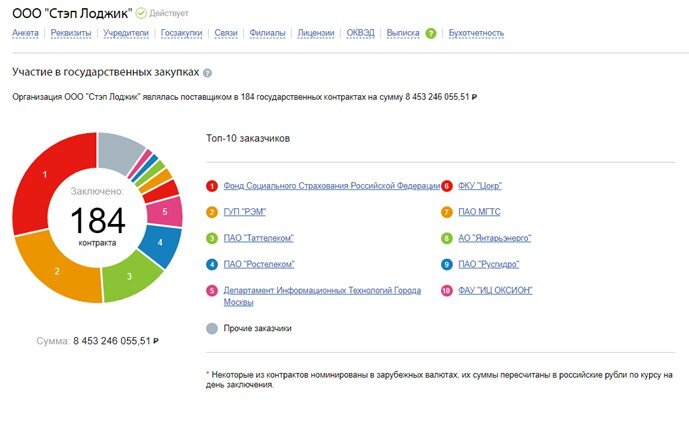Click the gray Прочие заказчики legend dot
This screenshot has height=421, width=689.
point(212,328)
